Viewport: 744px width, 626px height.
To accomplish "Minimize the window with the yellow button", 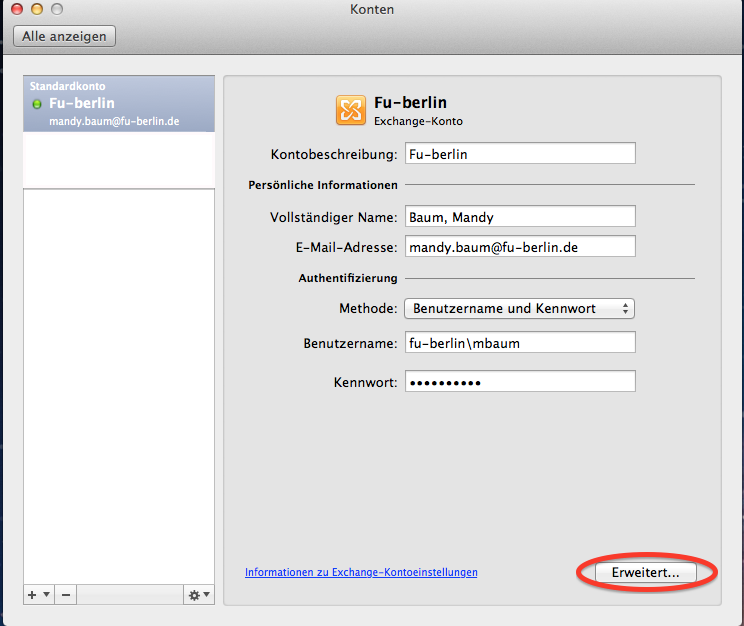I will (37, 9).
